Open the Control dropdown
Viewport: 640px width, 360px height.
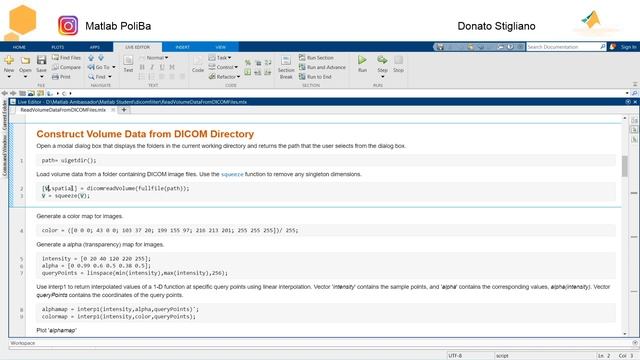223,67
